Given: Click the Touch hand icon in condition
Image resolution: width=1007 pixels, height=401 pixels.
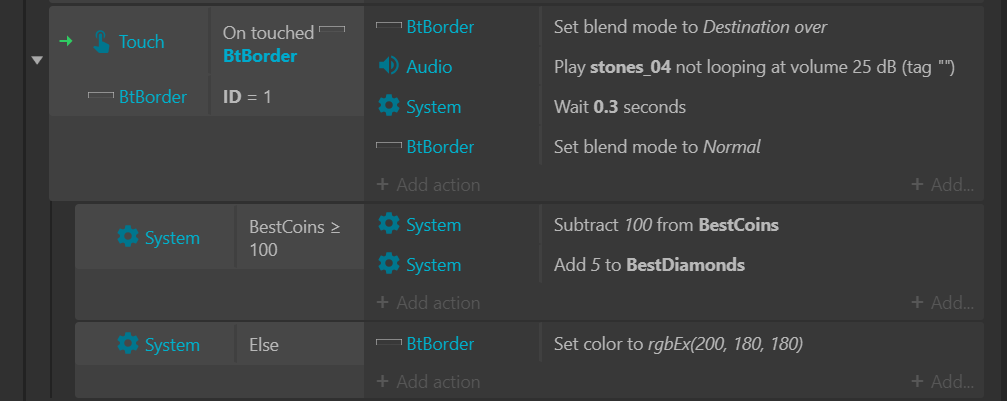Looking at the screenshot, I should coord(101,42).
